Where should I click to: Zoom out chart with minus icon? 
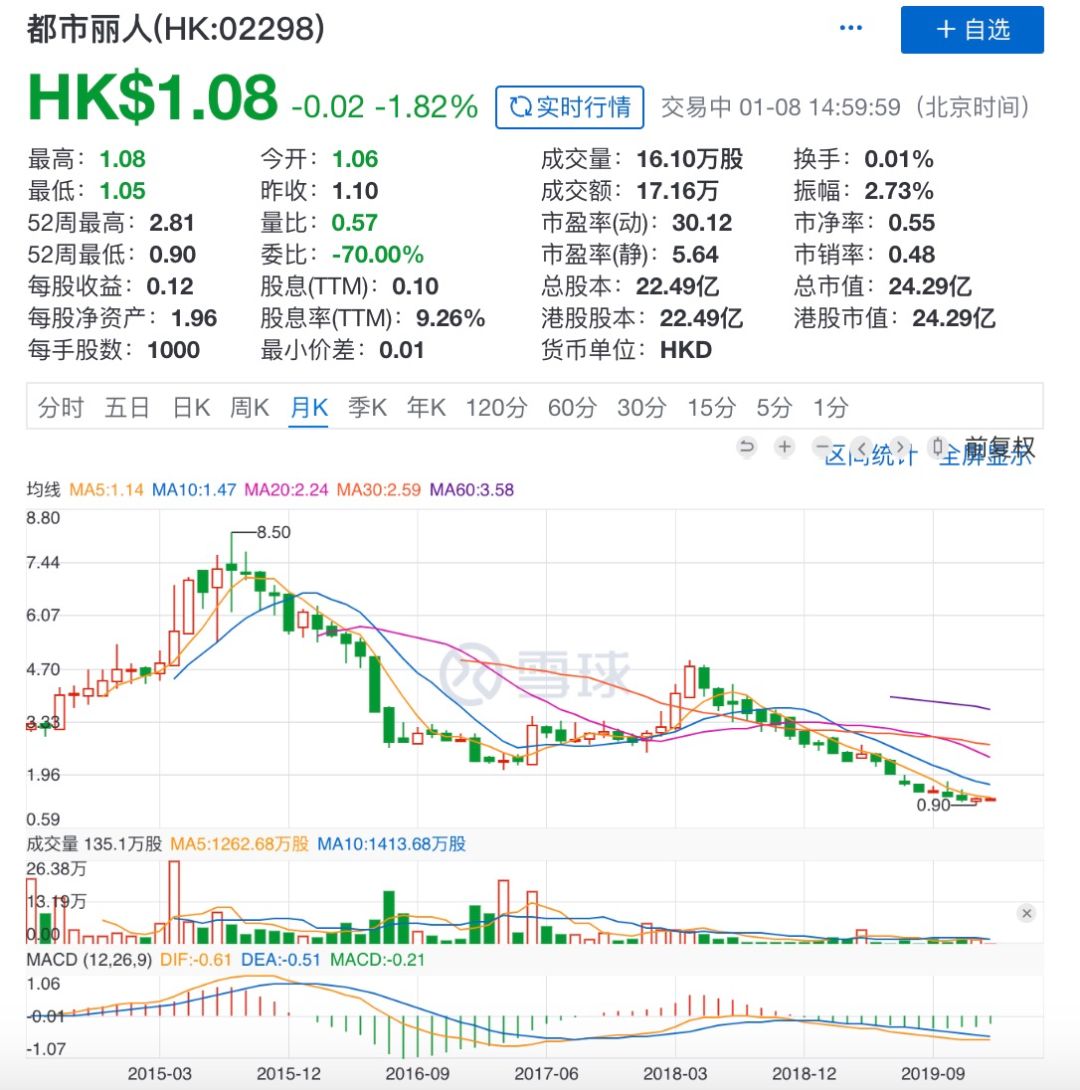pos(822,446)
